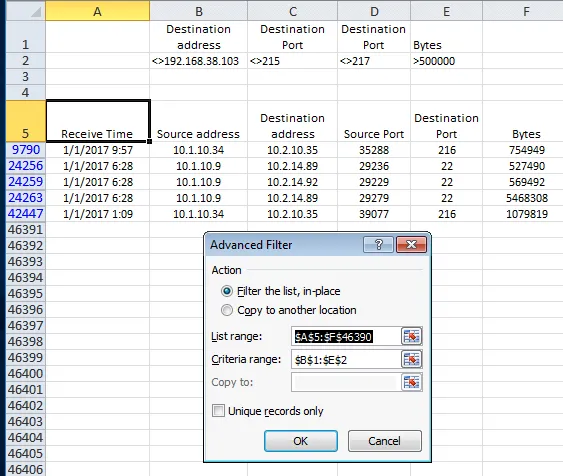Confirm filter with the OK button

[301, 441]
